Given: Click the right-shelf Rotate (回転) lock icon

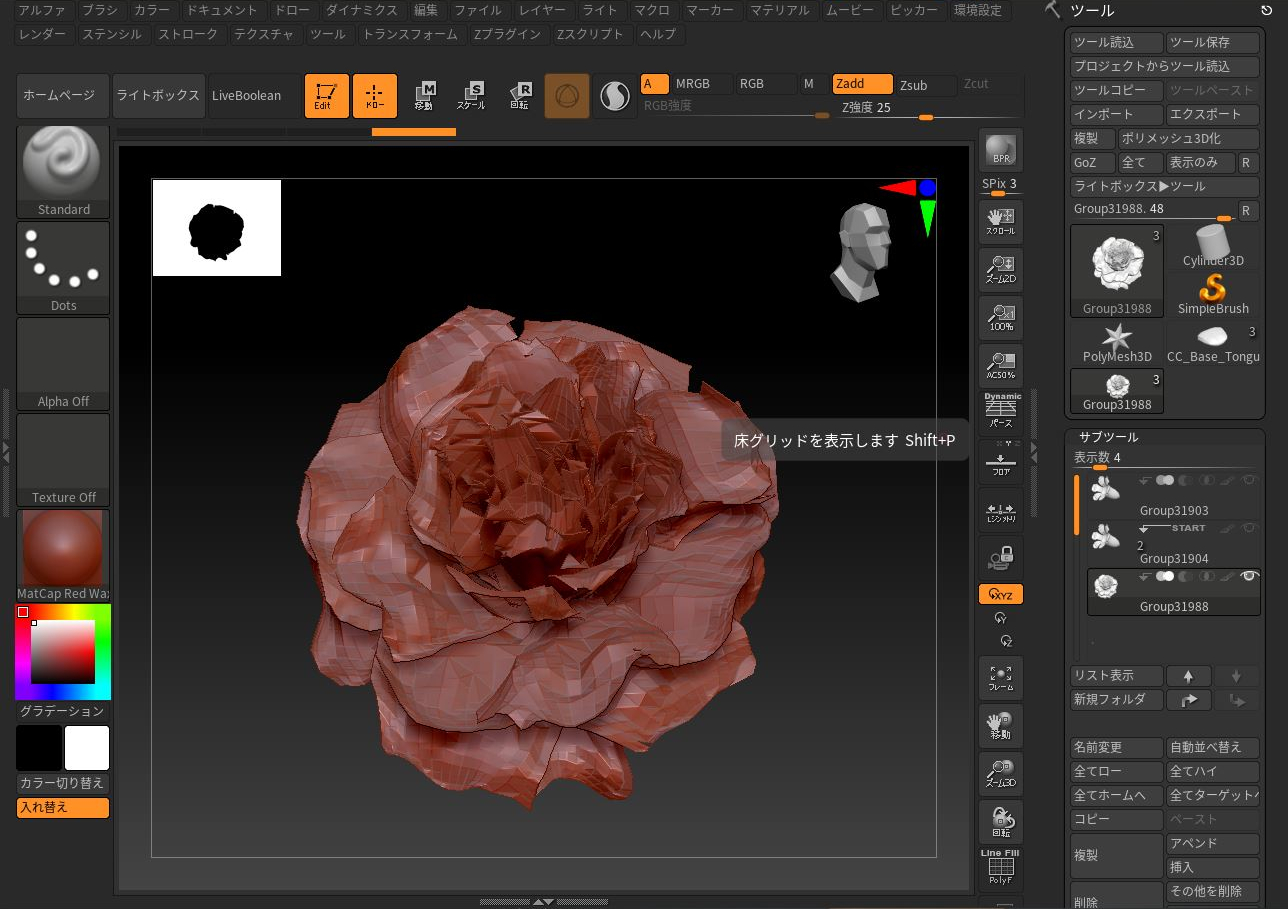Looking at the screenshot, I should point(1001,821).
